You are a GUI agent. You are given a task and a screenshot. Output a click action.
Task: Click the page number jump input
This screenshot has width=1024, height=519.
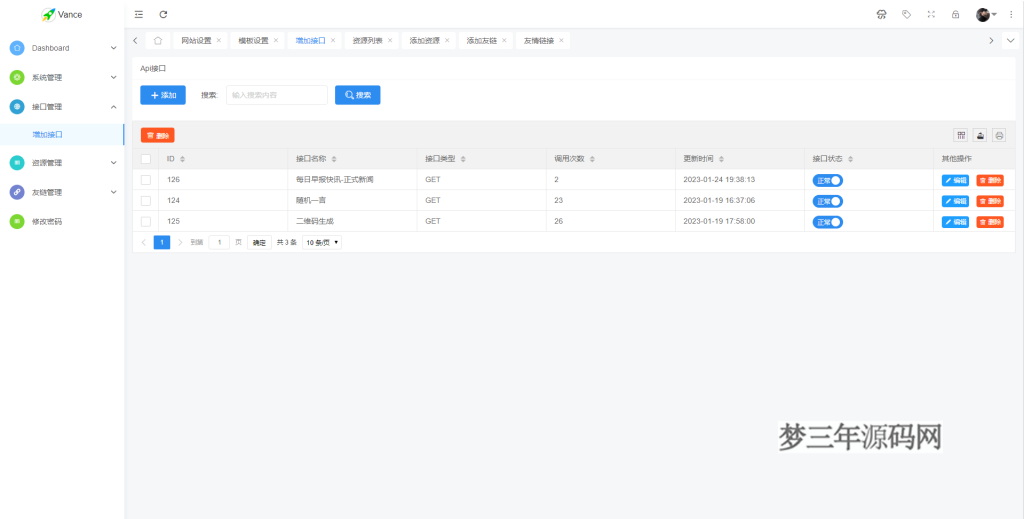(219, 242)
